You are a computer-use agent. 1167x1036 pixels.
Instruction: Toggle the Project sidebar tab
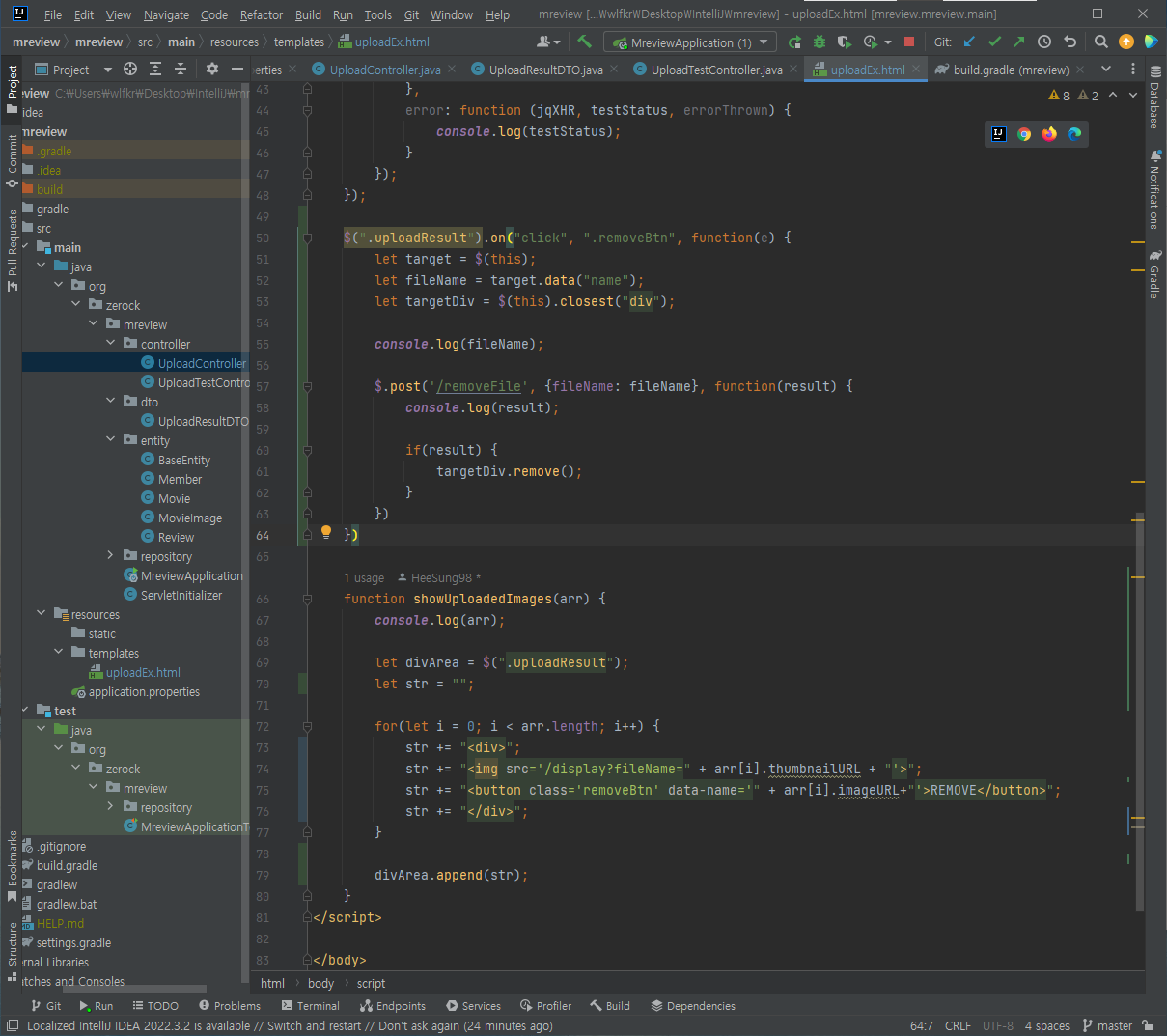point(12,89)
